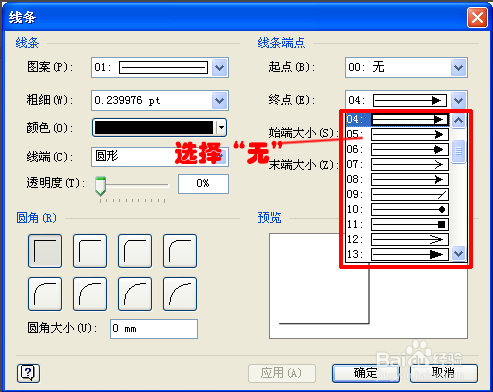Click the 圆角大小 rounding size field

pos(154,329)
